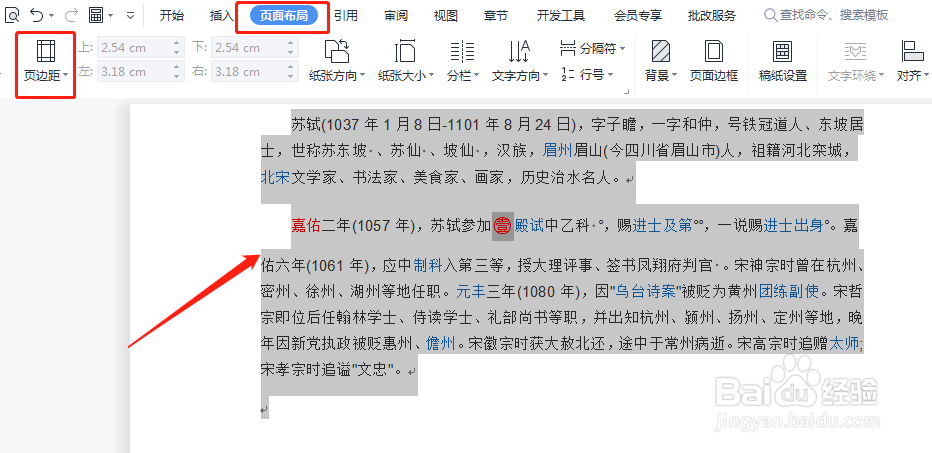Click the 制科 hyperlink

(428, 265)
